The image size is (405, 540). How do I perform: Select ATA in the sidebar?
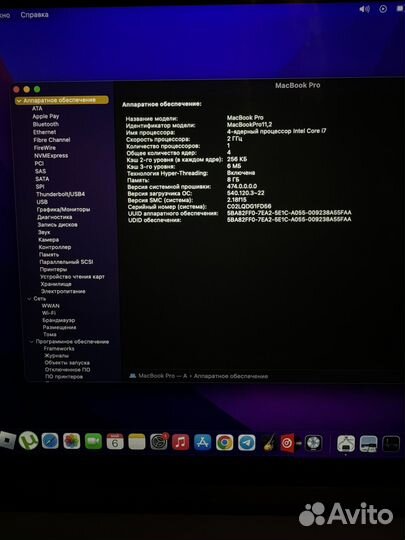pyautogui.click(x=37, y=108)
